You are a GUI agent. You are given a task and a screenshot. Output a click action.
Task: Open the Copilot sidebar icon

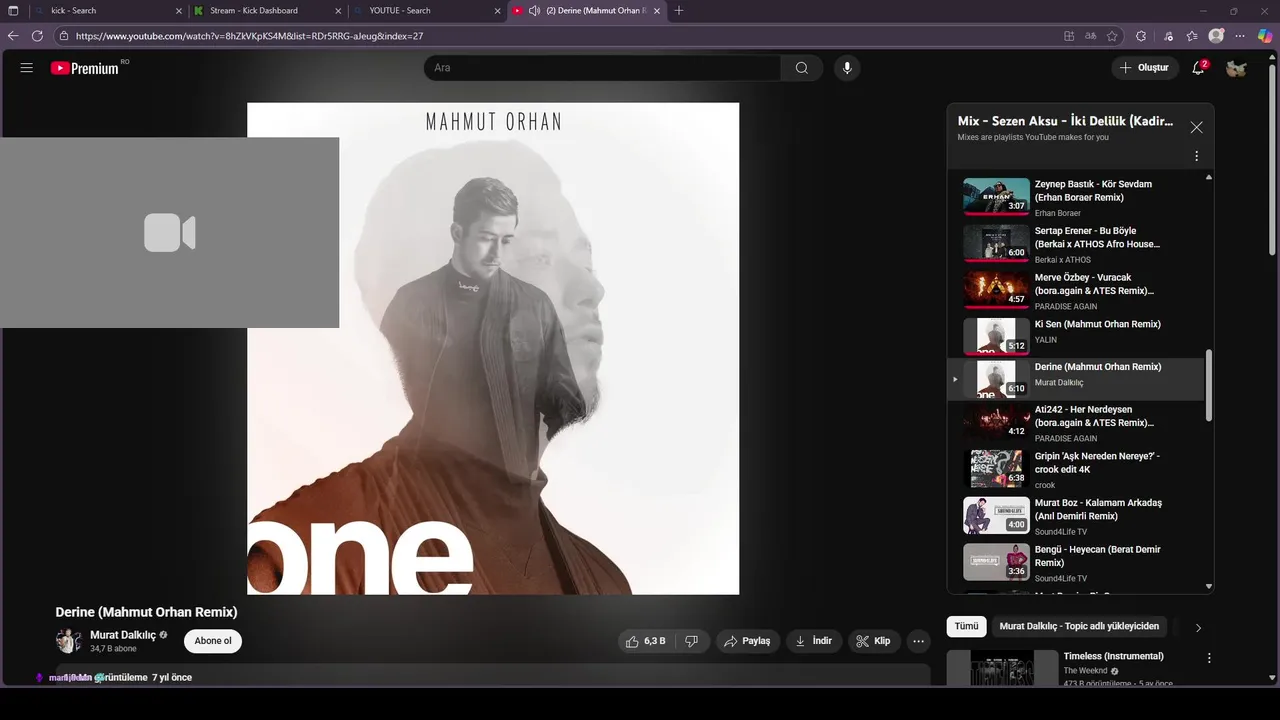(x=1265, y=36)
